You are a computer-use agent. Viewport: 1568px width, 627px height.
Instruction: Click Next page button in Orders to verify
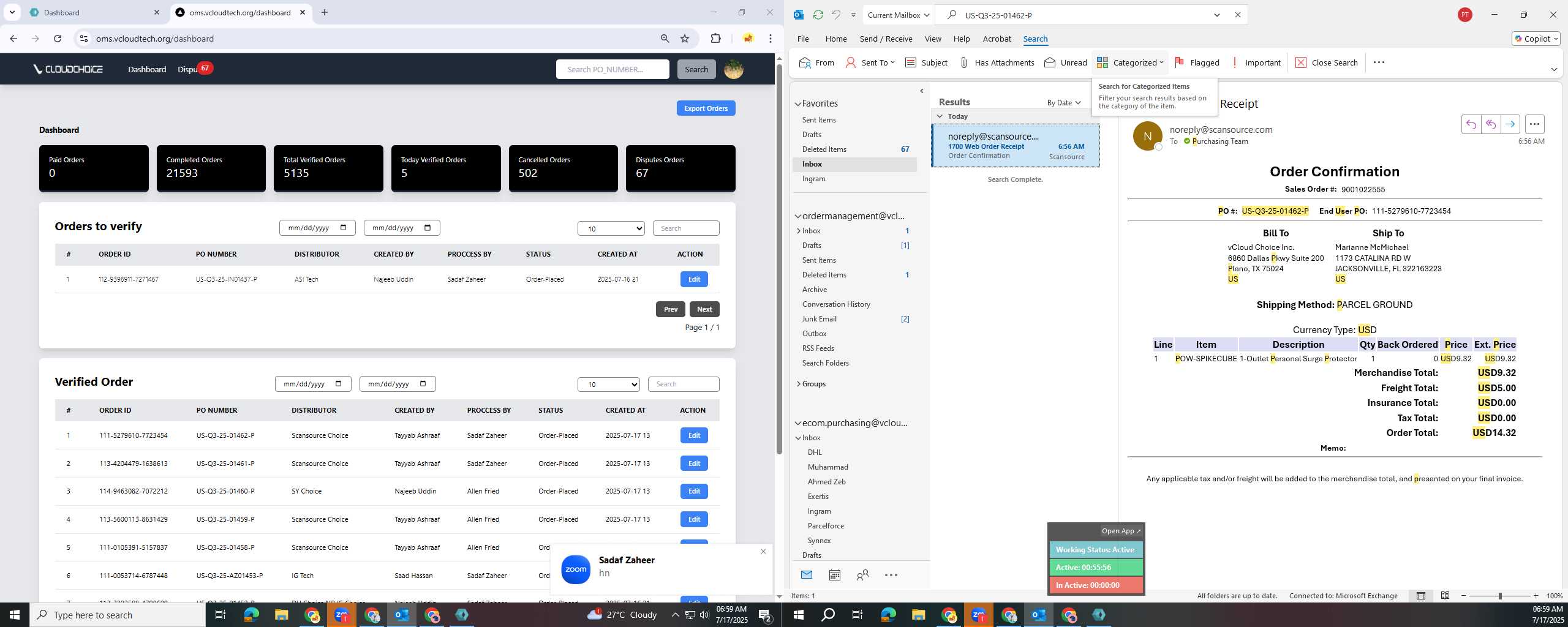[704, 309]
